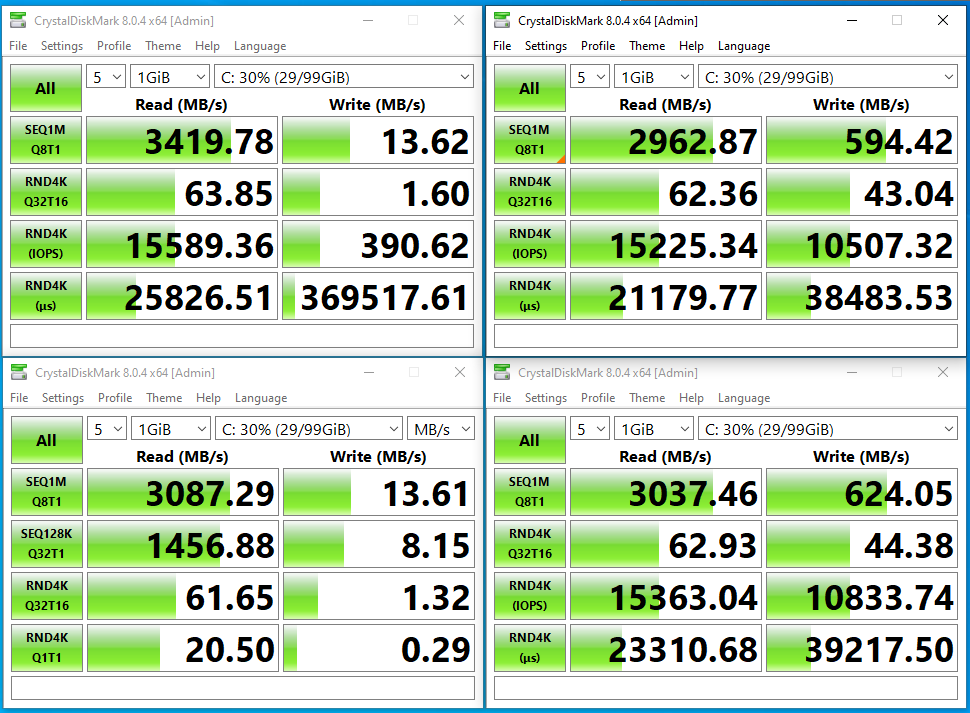Close the top-right CrystalDiskMark window
970x713 pixels.
pos(943,20)
